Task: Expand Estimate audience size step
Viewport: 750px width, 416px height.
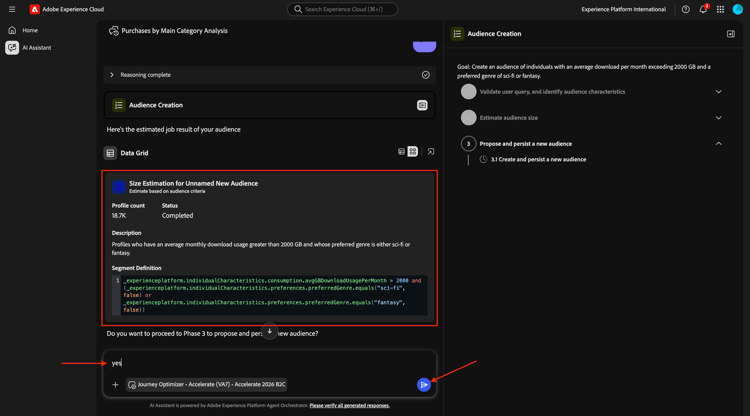Action: tap(718, 118)
